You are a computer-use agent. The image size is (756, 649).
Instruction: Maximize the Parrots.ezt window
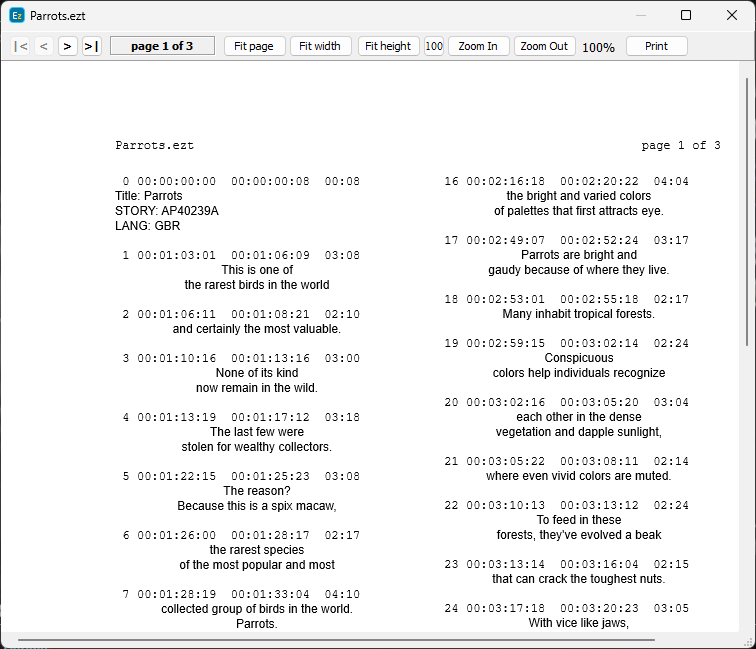click(x=686, y=15)
